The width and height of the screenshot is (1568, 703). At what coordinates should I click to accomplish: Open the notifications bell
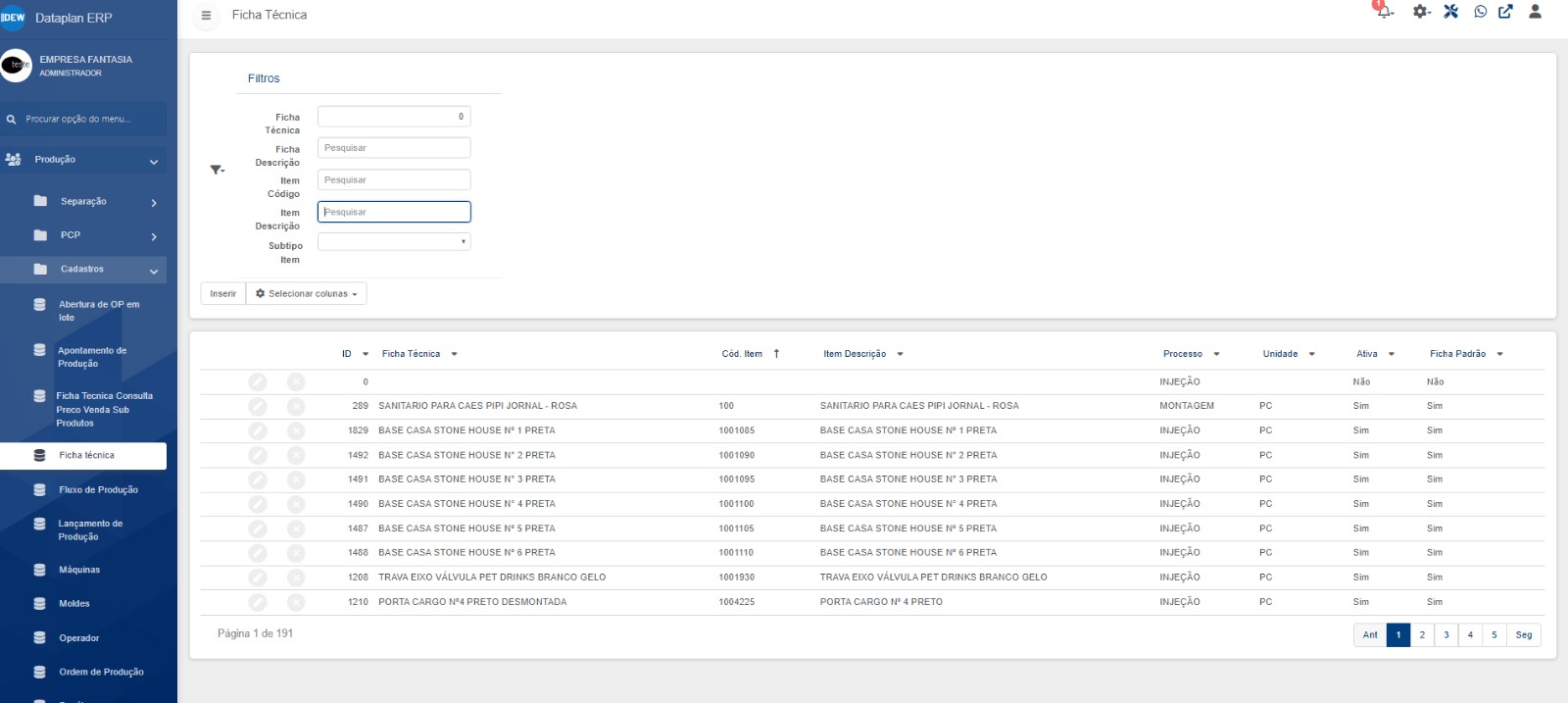pyautogui.click(x=1384, y=12)
